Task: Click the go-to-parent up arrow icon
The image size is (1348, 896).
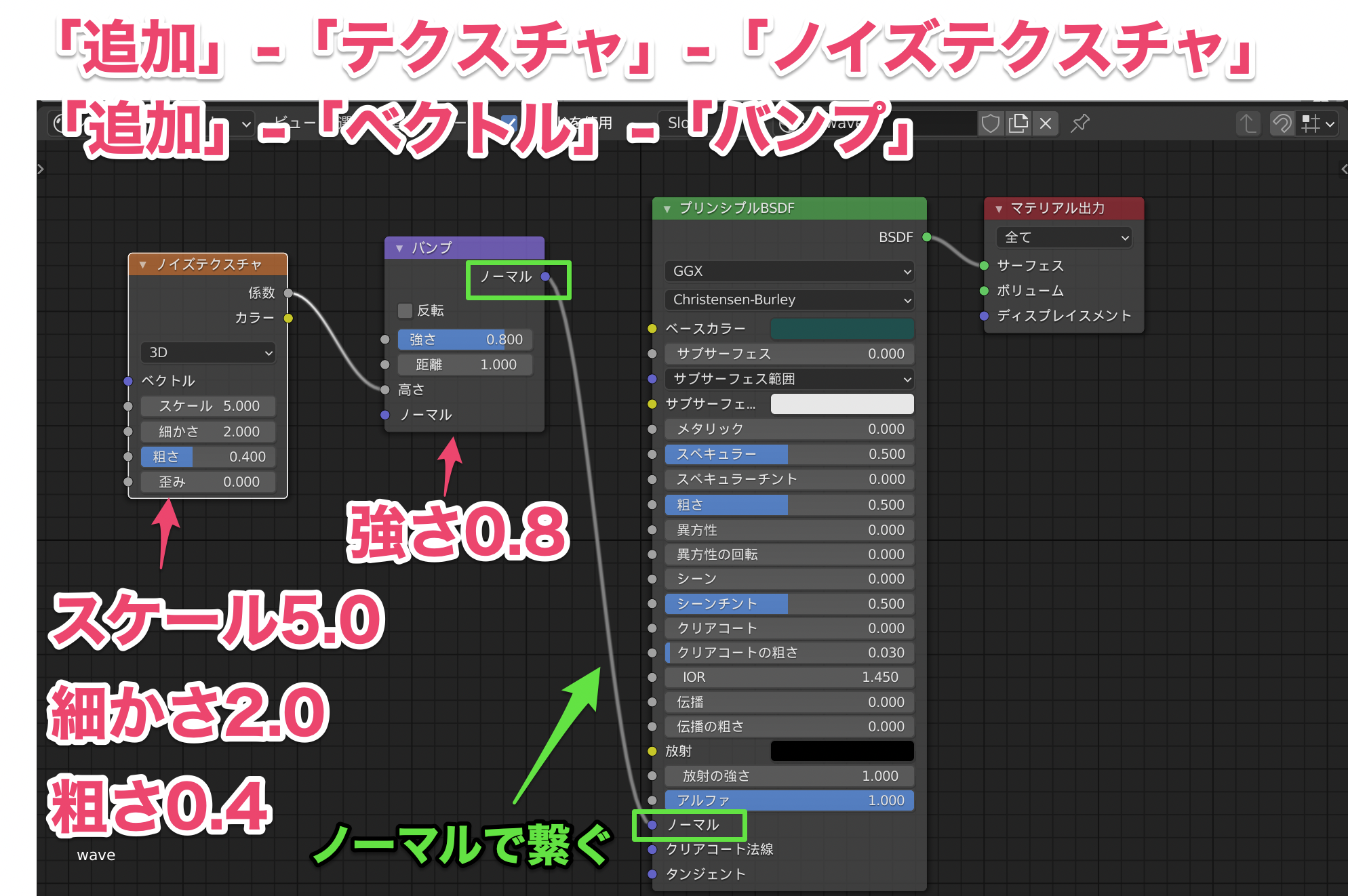Action: [1248, 123]
